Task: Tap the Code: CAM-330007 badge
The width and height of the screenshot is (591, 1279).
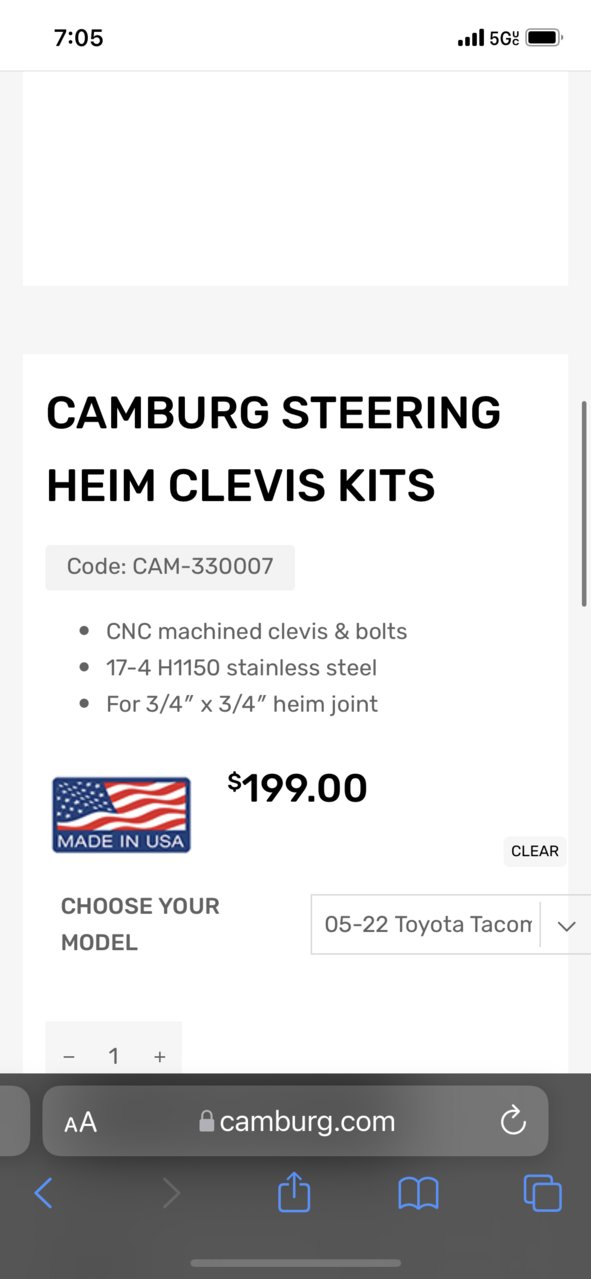Action: [x=170, y=567]
